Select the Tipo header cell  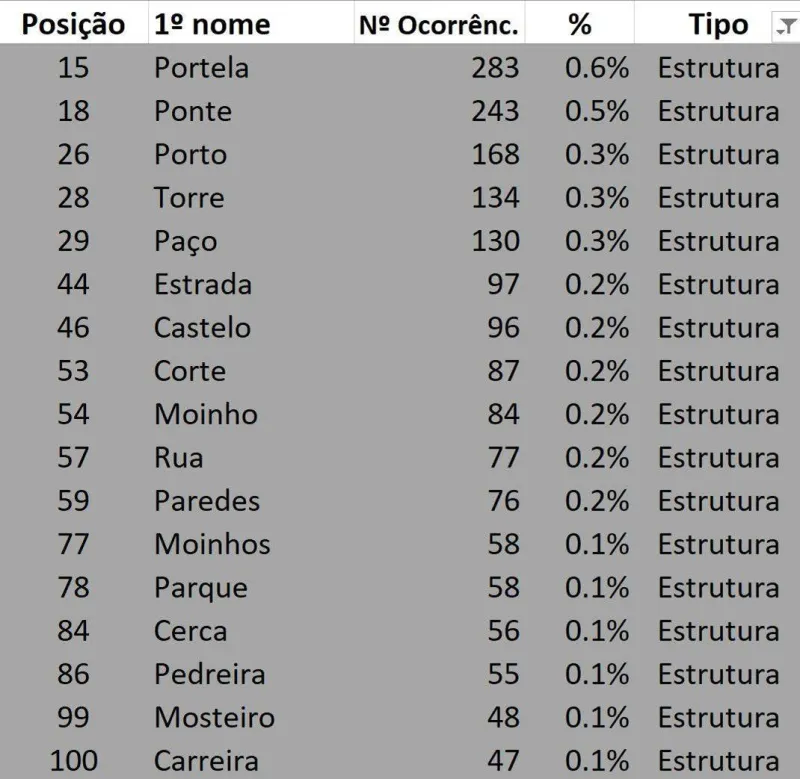point(717,24)
